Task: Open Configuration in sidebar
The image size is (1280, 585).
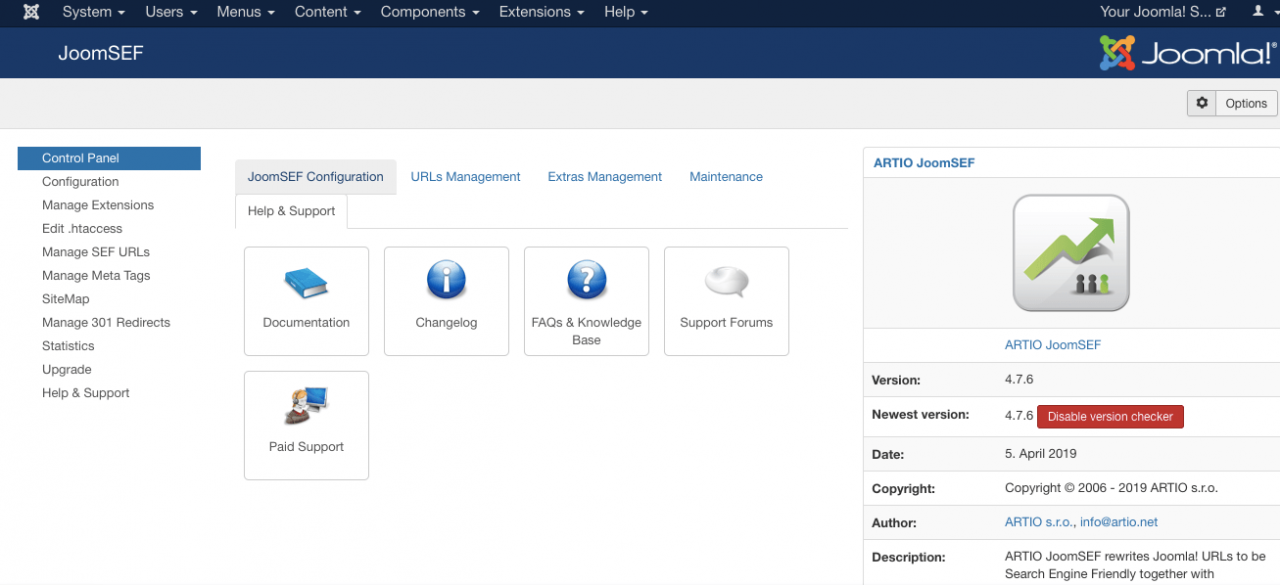Action: pyautogui.click(x=80, y=182)
